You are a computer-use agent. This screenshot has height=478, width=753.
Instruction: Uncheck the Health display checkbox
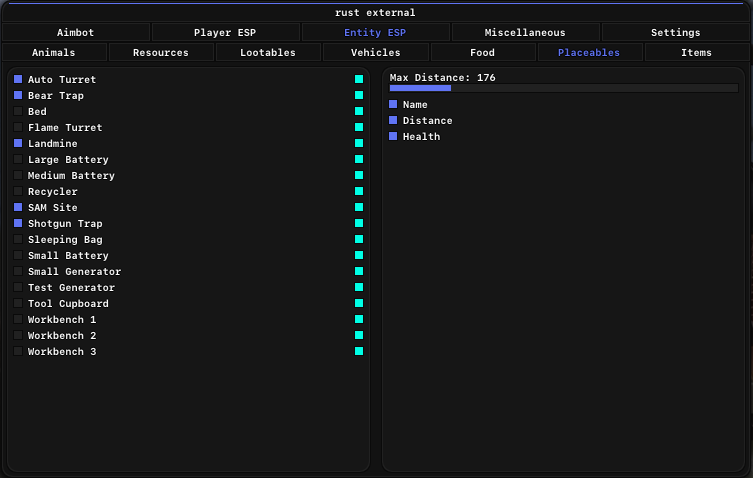coord(393,136)
